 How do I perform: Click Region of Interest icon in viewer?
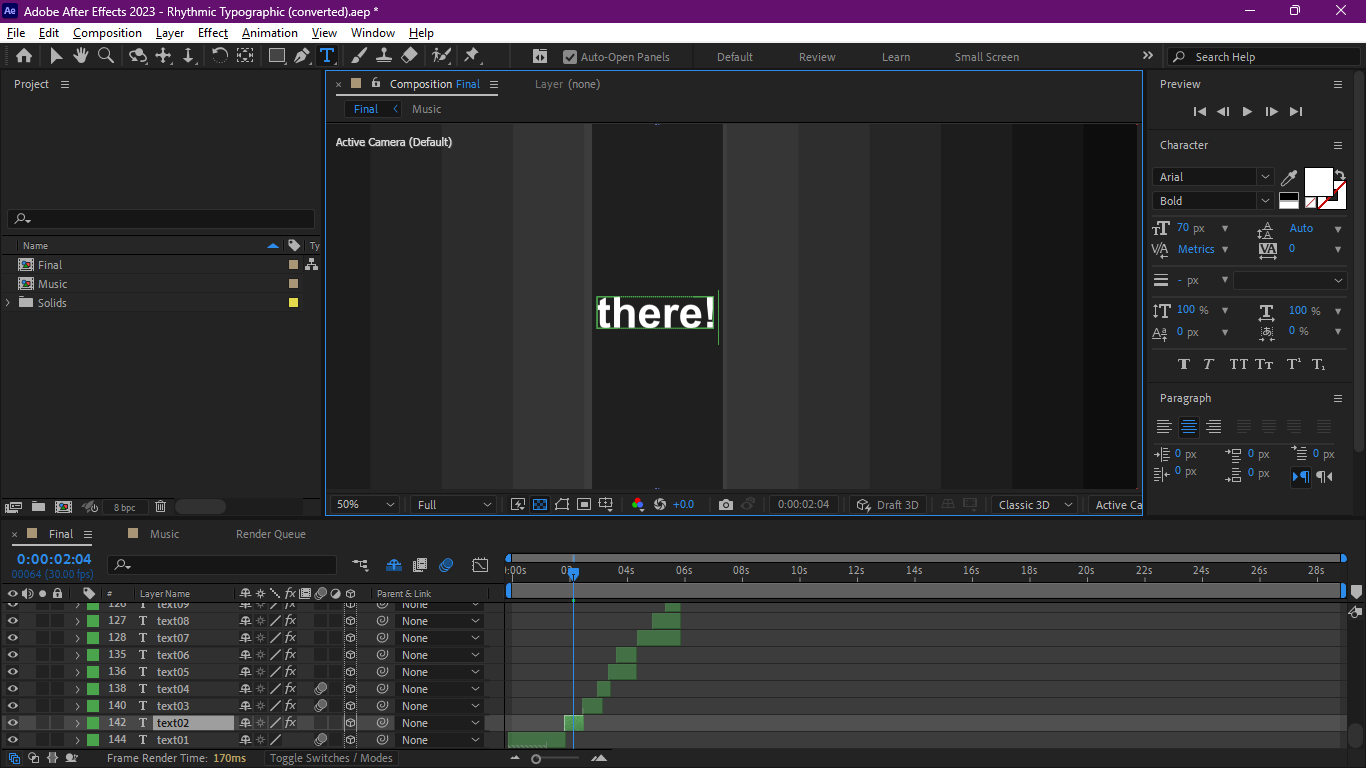(x=584, y=505)
